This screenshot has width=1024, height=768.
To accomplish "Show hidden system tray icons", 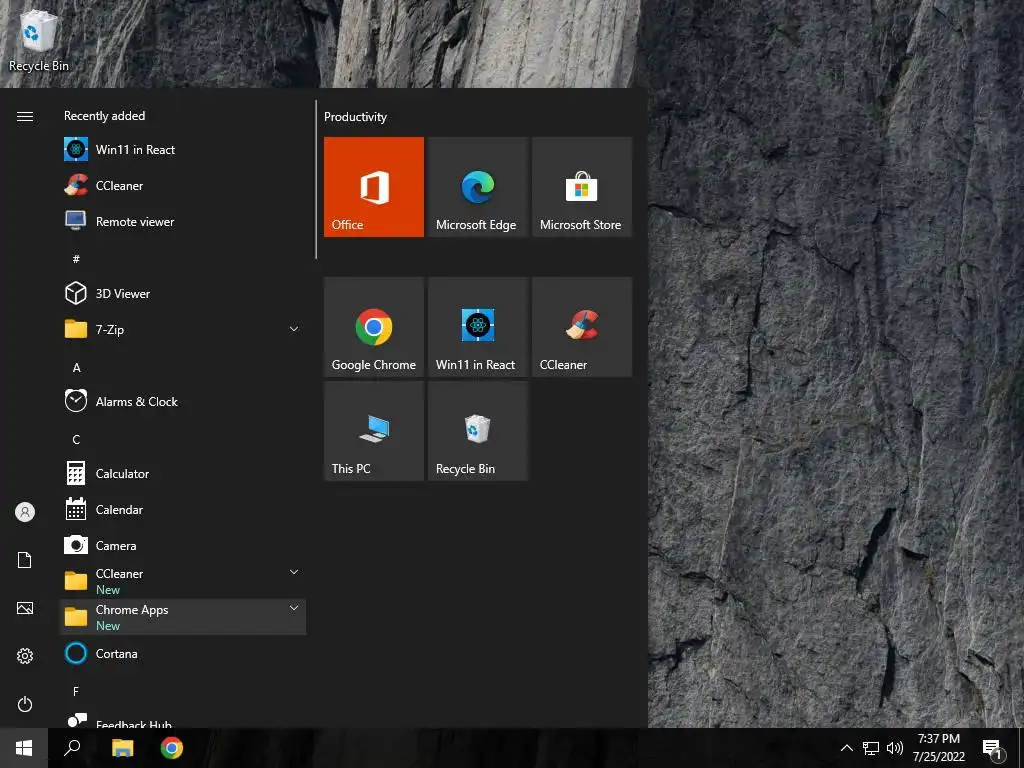I will [x=846, y=748].
